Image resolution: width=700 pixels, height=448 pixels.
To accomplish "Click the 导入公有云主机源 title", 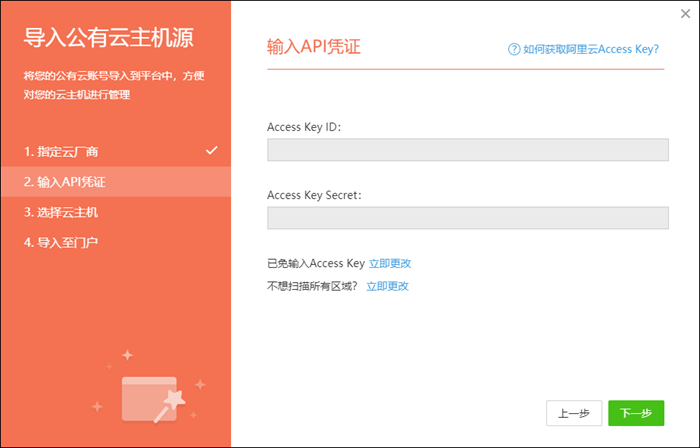I will [108, 39].
